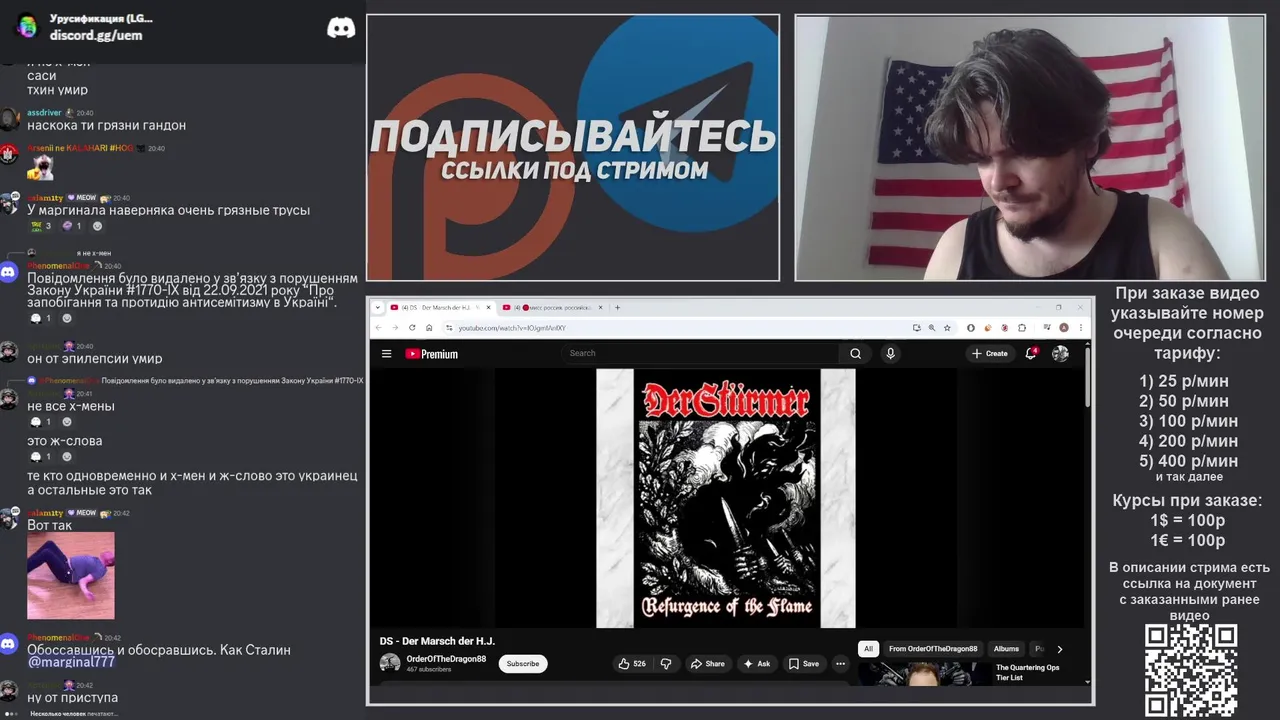The height and width of the screenshot is (720, 1280).
Task: Toggle Subscribe for OrderOfTheDragon88
Action: click(x=522, y=663)
